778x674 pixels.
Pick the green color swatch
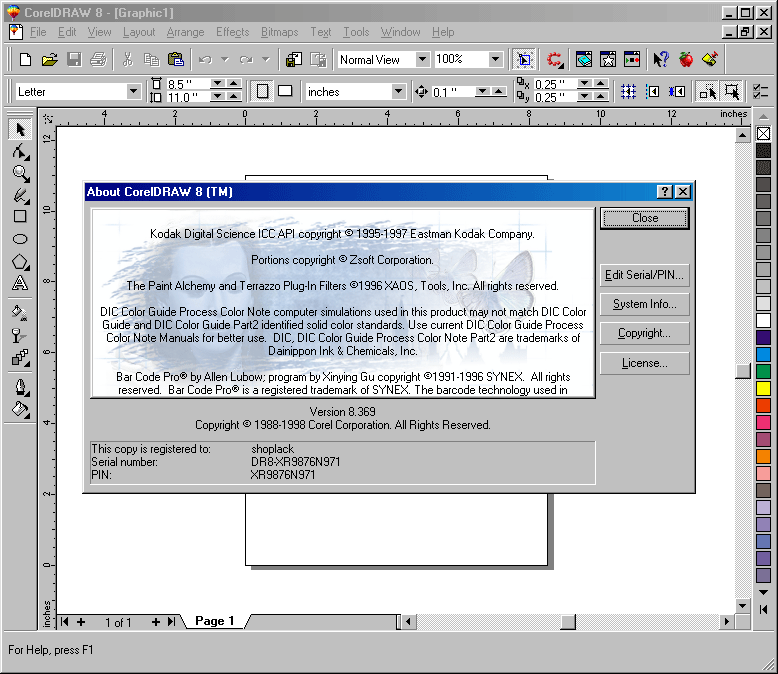[x=763, y=371]
